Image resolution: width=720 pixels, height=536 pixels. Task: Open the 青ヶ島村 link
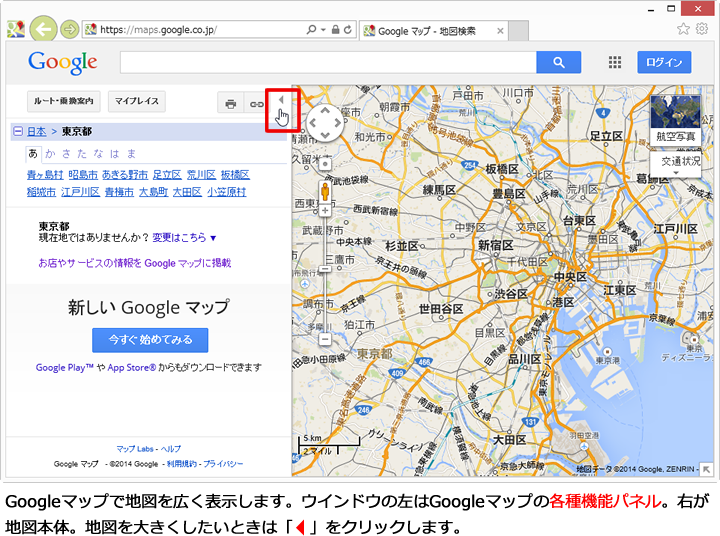point(45,175)
